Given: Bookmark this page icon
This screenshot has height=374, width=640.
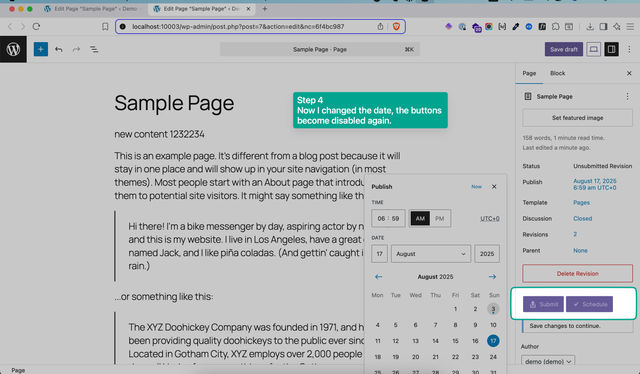Looking at the screenshot, I should click(x=105, y=27).
